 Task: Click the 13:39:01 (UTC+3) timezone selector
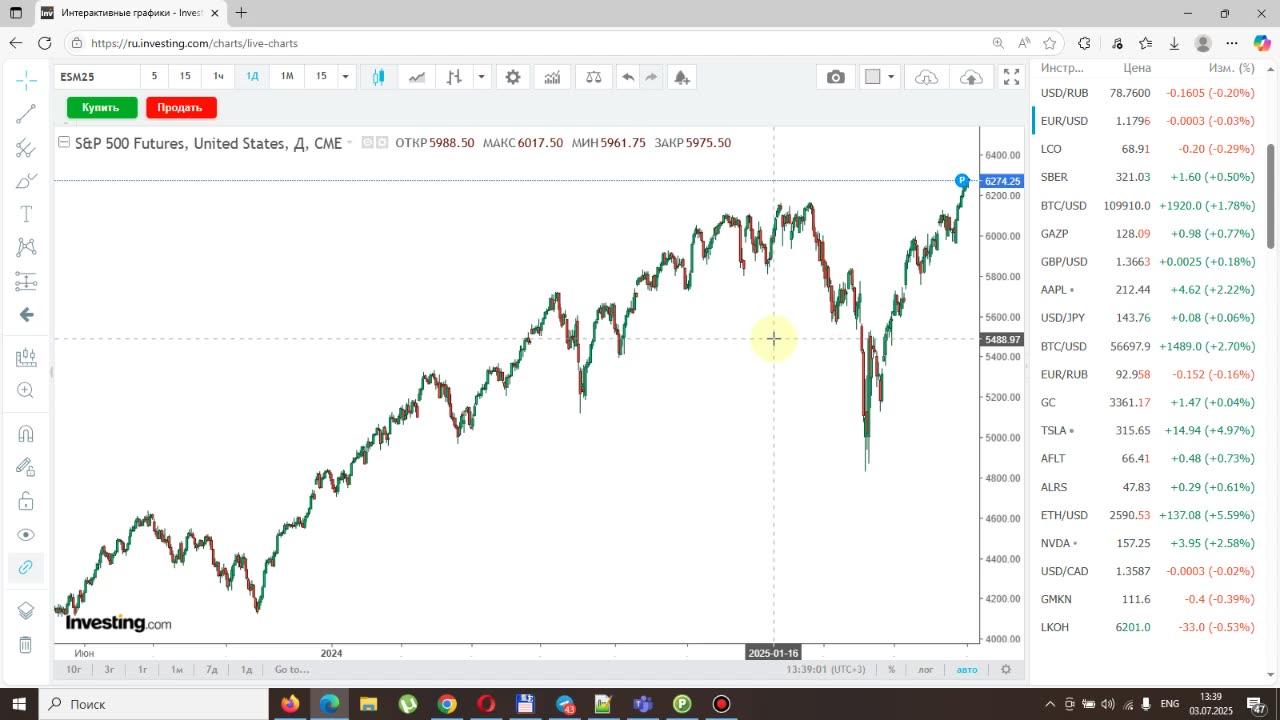[826, 670]
